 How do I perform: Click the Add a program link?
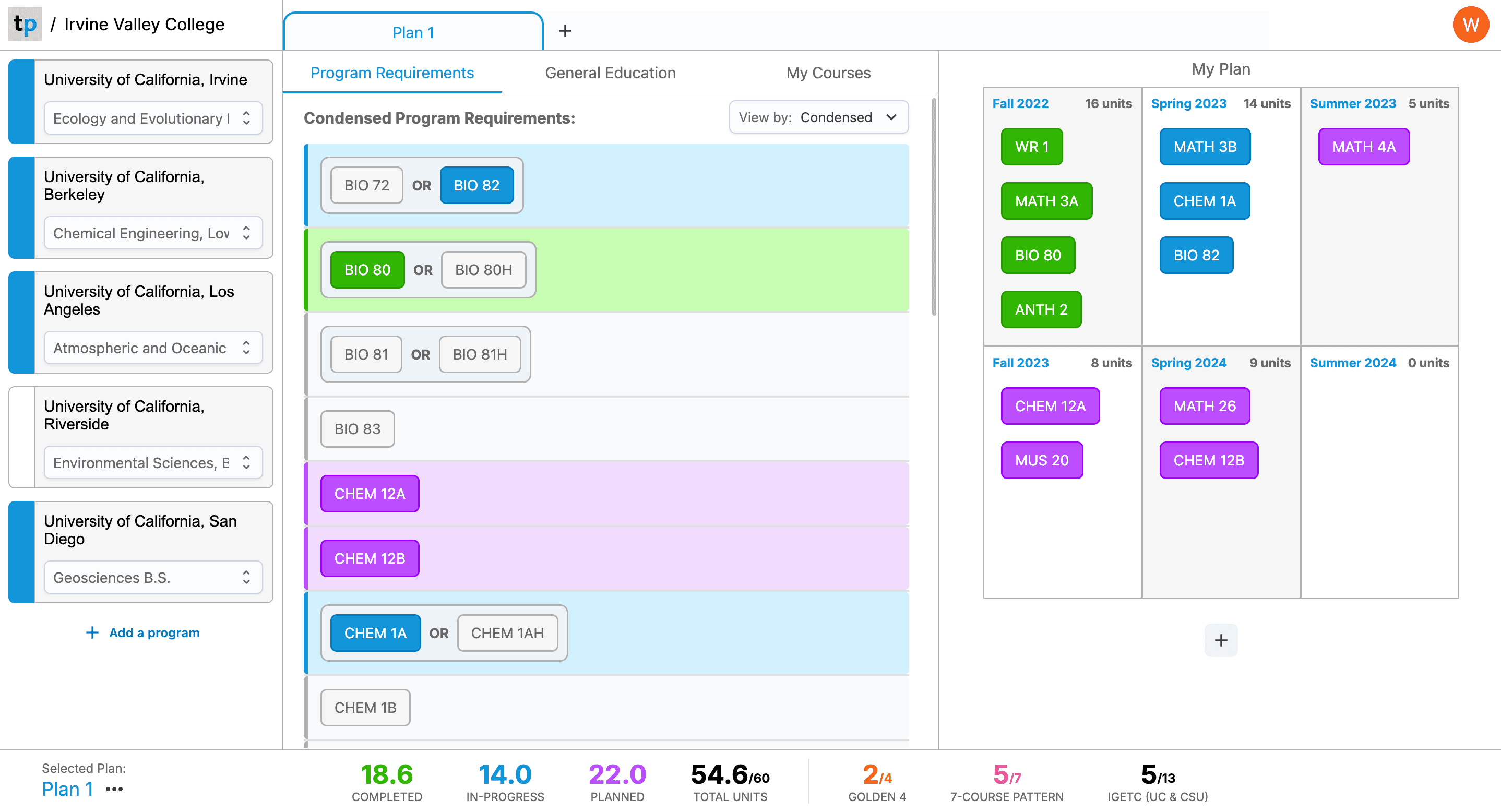coord(154,632)
